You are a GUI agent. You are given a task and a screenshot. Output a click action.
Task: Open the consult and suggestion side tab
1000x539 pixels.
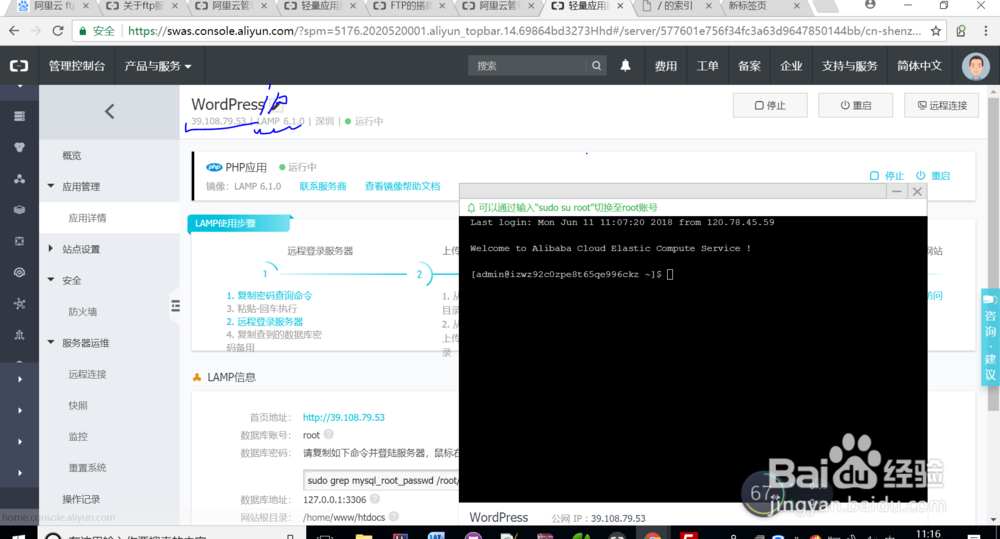coord(990,337)
